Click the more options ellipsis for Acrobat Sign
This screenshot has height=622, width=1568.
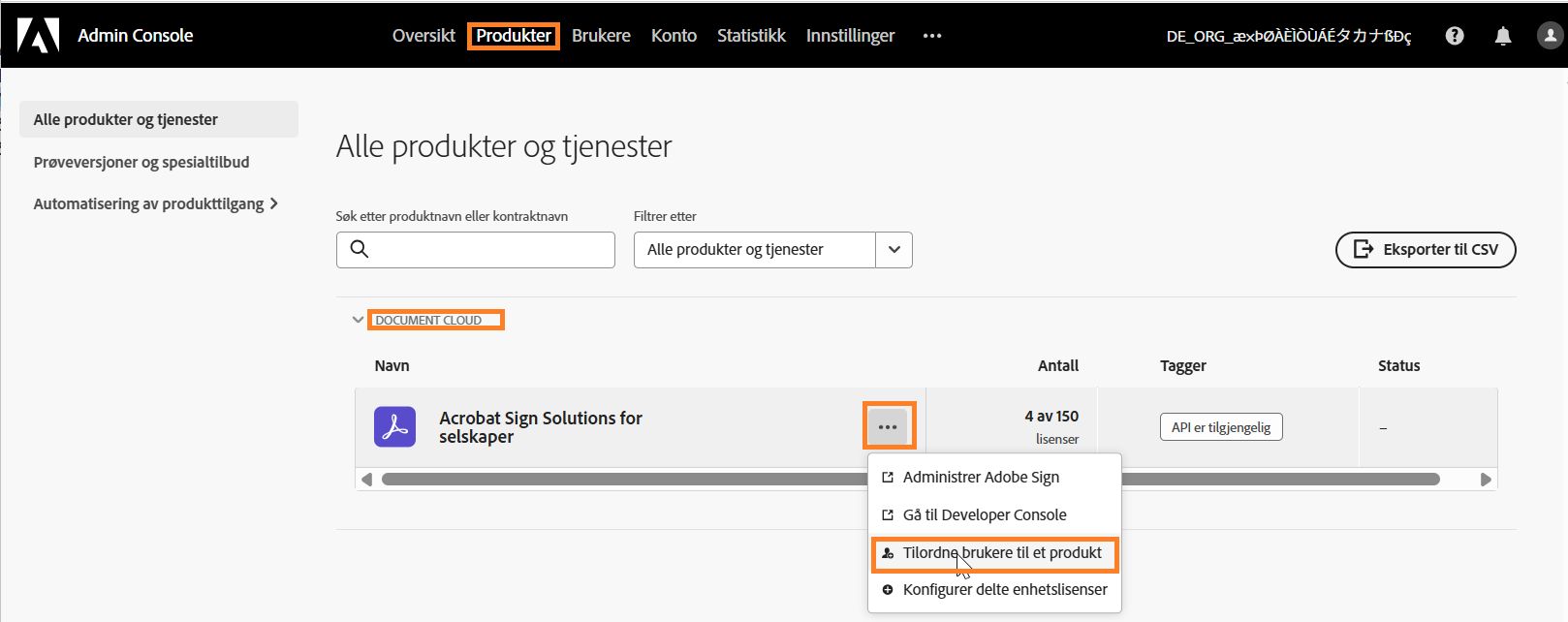[x=889, y=424]
